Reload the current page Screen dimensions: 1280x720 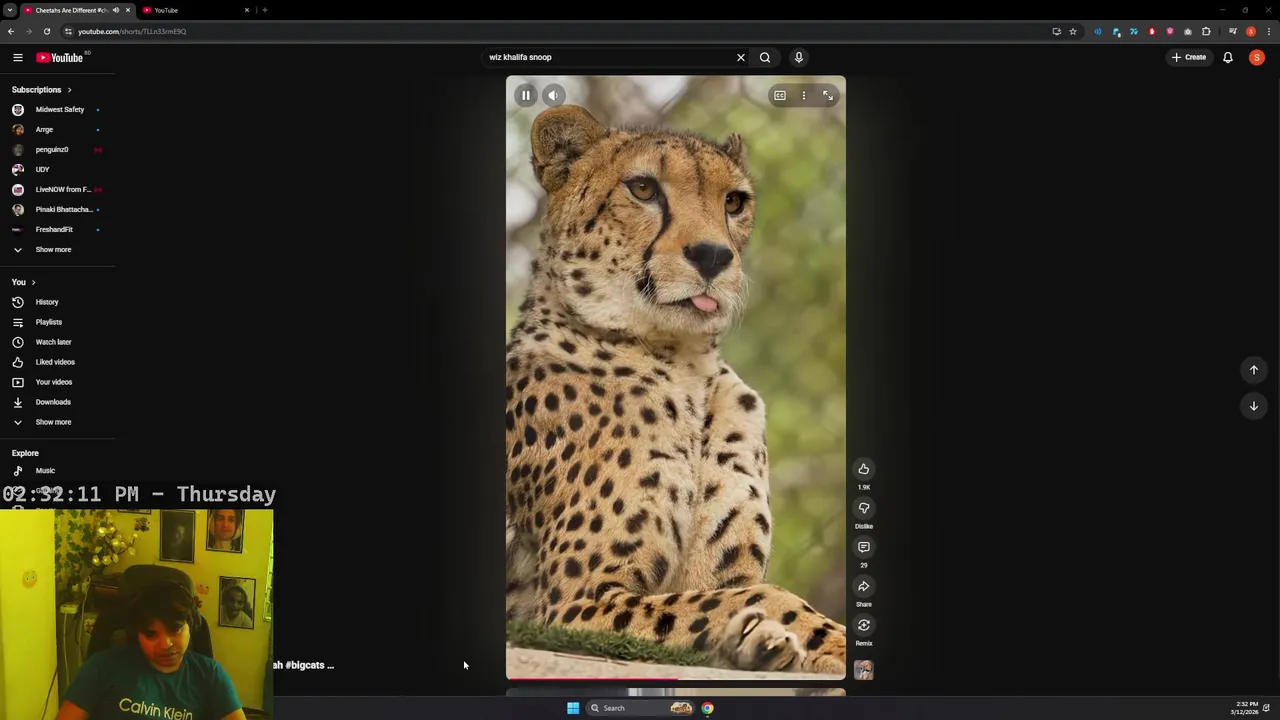tap(46, 31)
